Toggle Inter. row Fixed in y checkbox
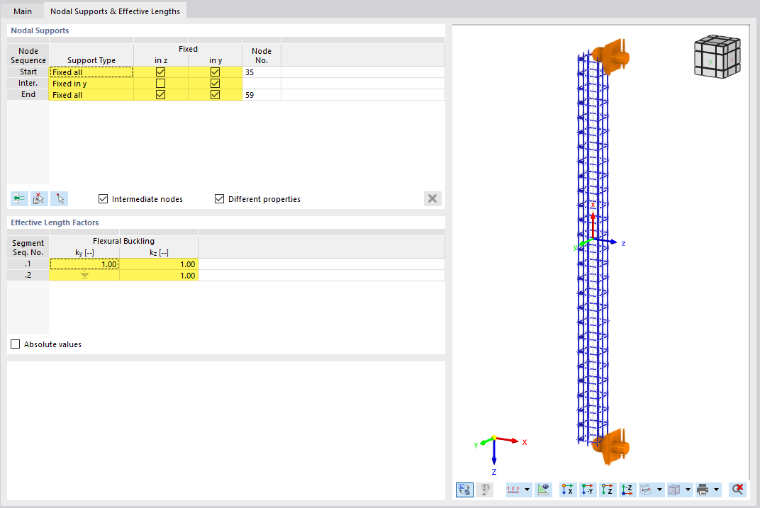 [x=215, y=83]
